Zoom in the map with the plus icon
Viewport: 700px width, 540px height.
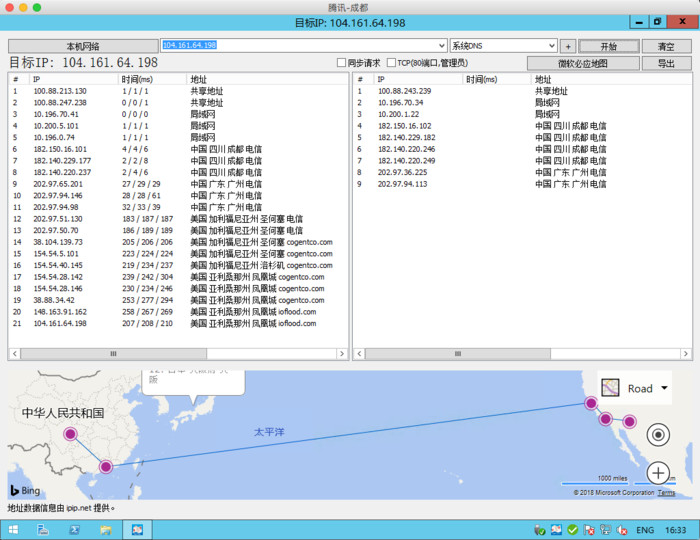[658, 473]
